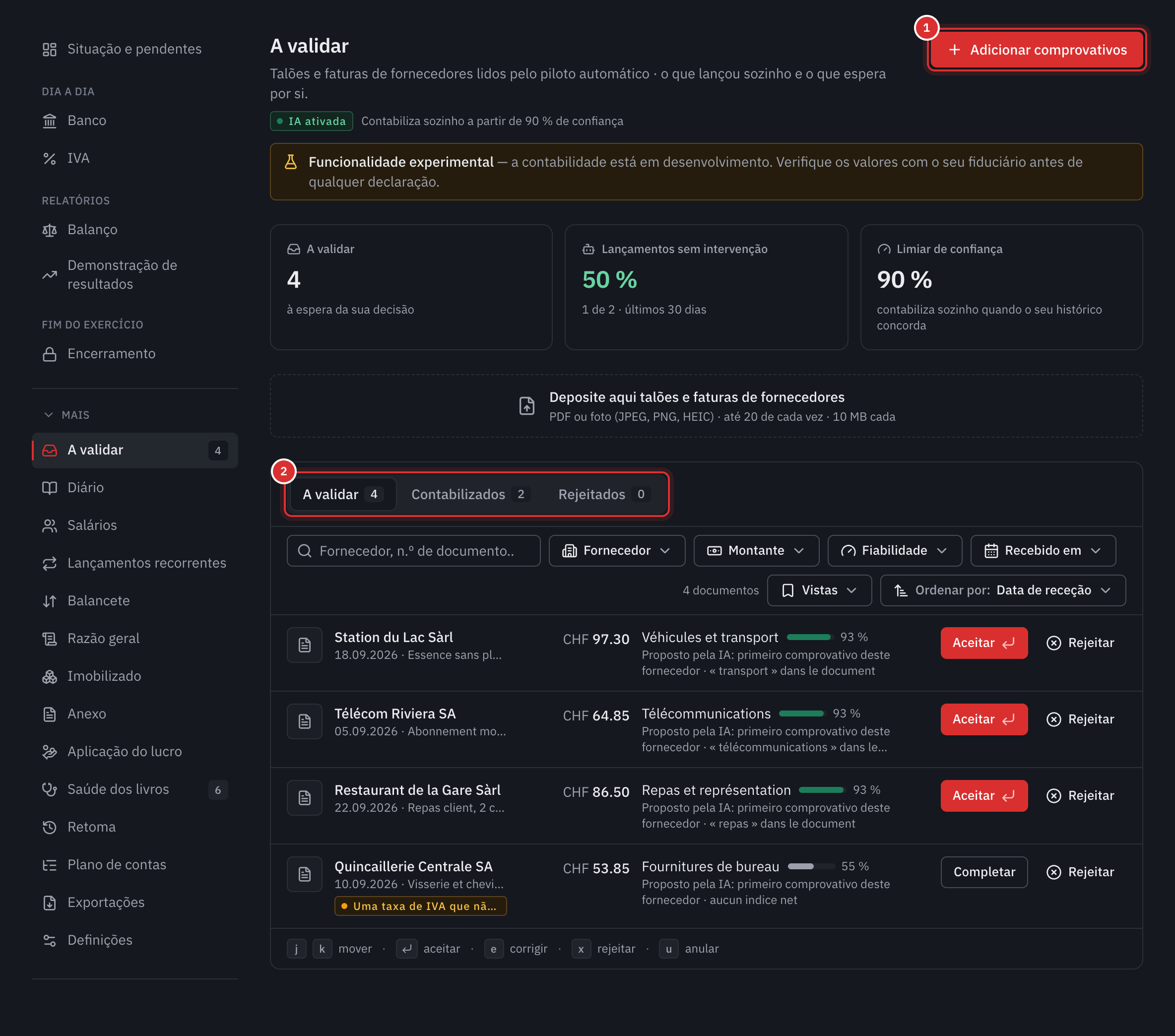Click the Imobilizado icon in sidebar
Viewport: 1175px width, 1036px height.
pyautogui.click(x=50, y=677)
